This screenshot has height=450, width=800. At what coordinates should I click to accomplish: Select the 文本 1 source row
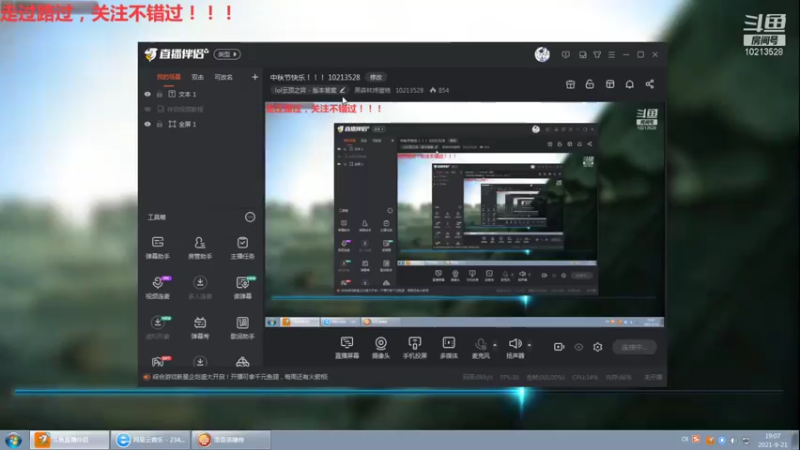201,94
